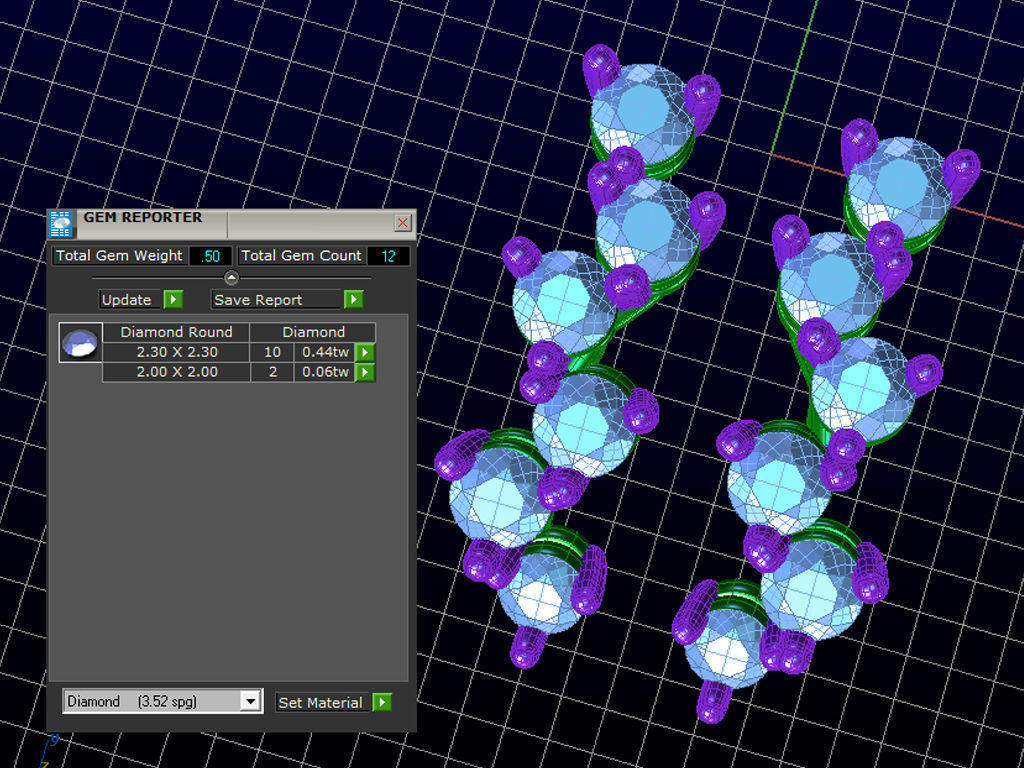This screenshot has width=1024, height=768.
Task: Click the Total Gem Weight value .50
Action: 210,256
